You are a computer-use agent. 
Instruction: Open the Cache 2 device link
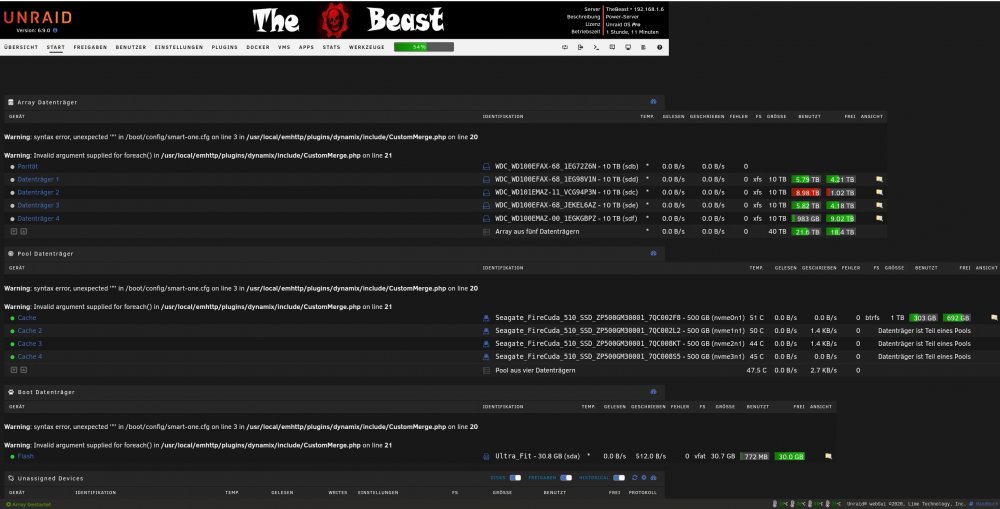point(30,330)
